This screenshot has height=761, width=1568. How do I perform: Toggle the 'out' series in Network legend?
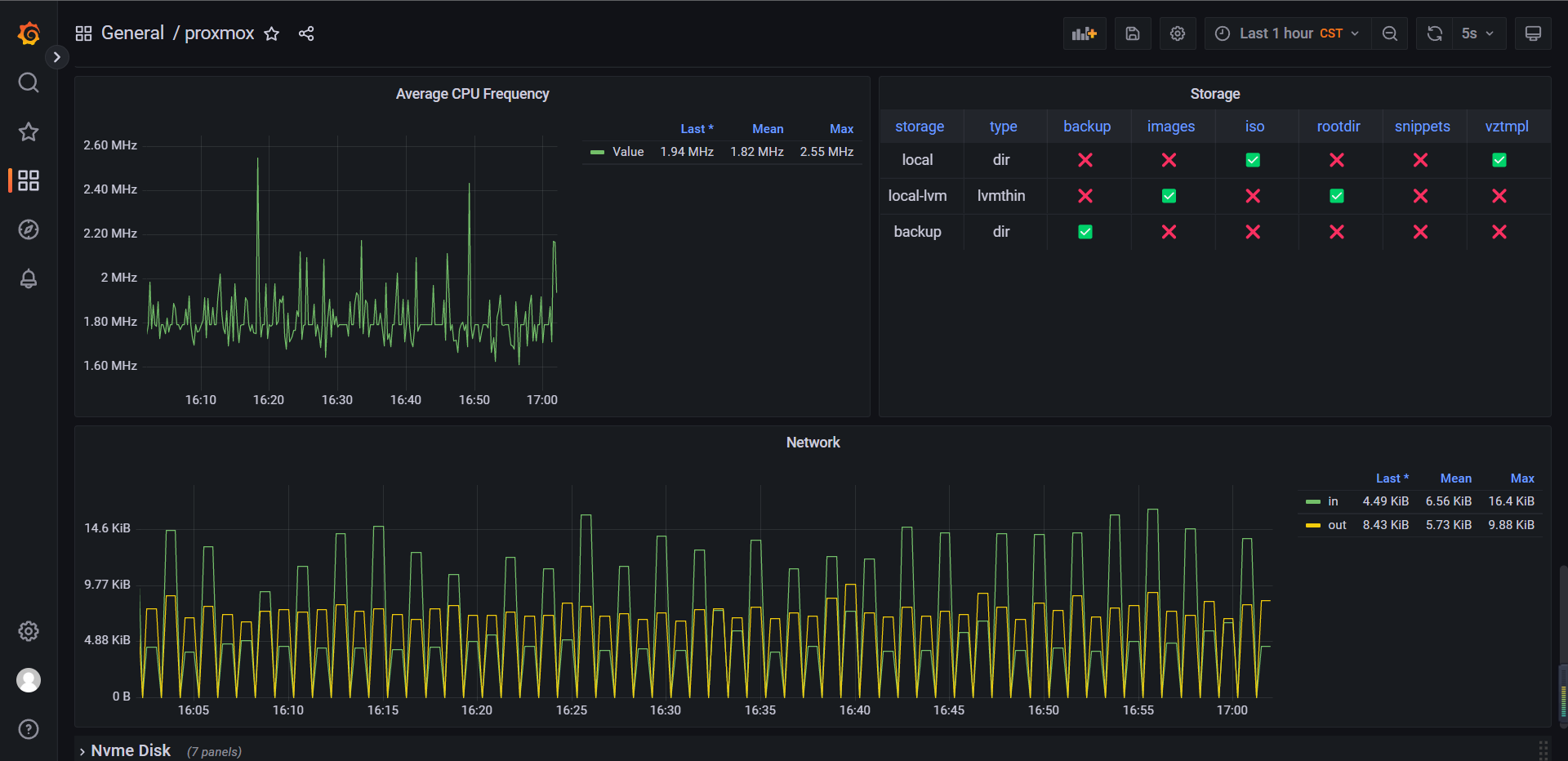[1336, 525]
